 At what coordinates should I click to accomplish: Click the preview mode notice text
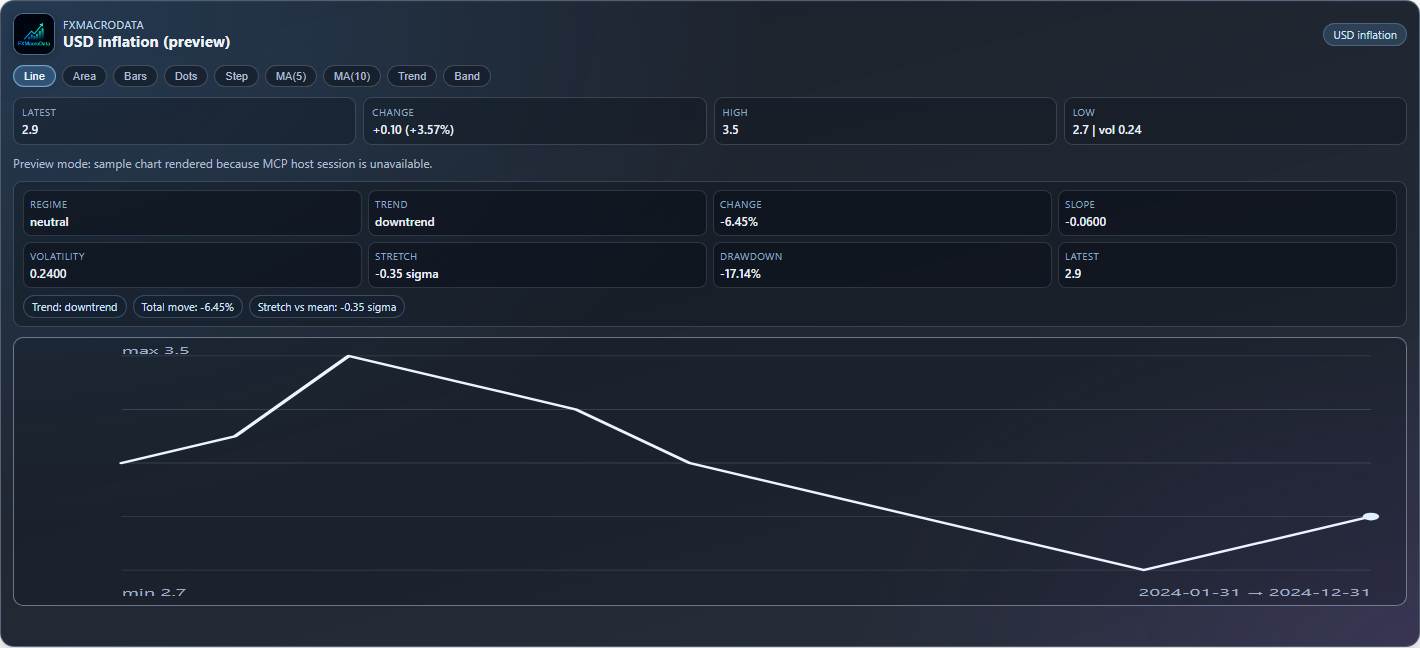(223, 164)
